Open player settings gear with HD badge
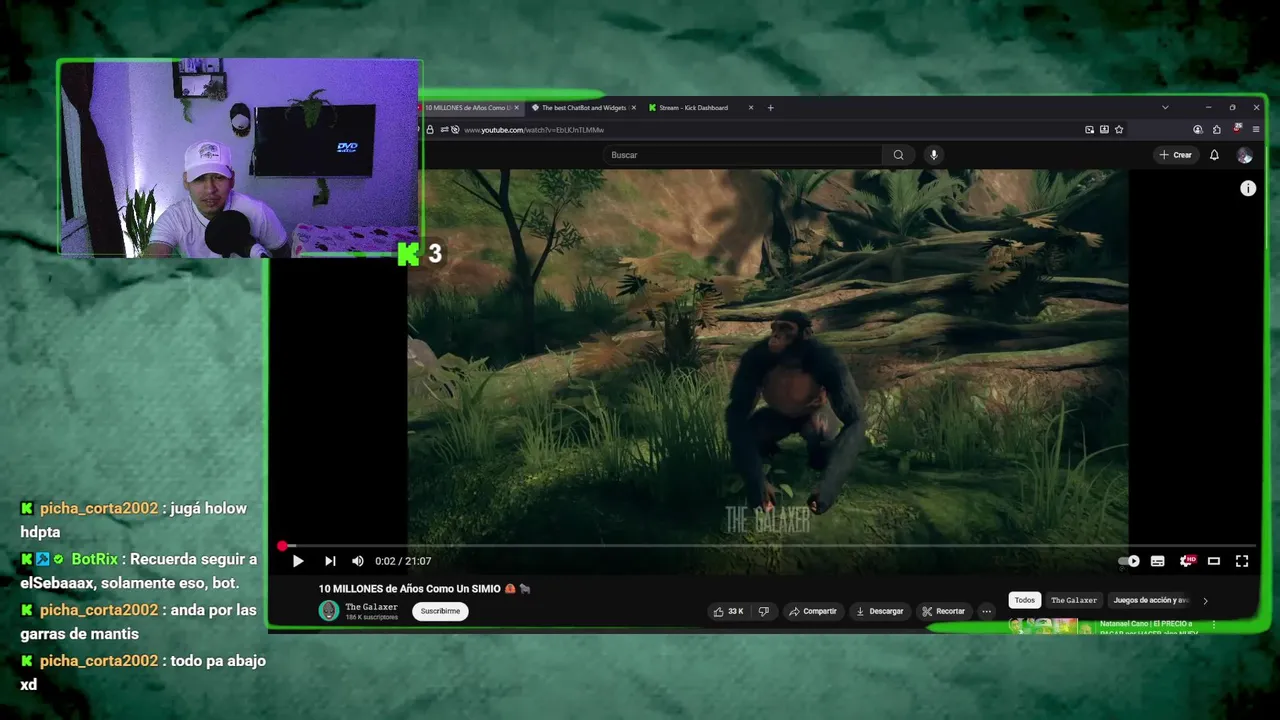The image size is (1280, 720). (x=1187, y=561)
